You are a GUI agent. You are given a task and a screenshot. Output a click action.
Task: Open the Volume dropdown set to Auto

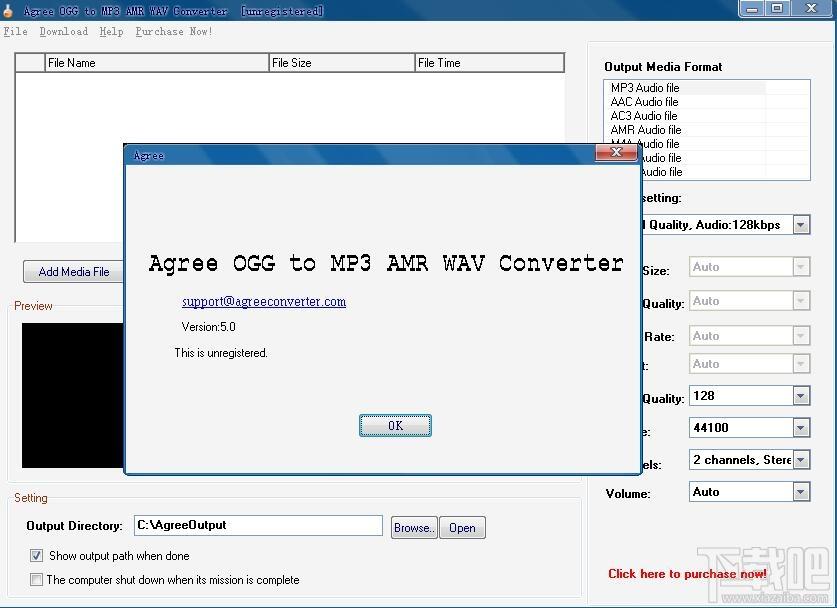pyautogui.click(x=801, y=492)
